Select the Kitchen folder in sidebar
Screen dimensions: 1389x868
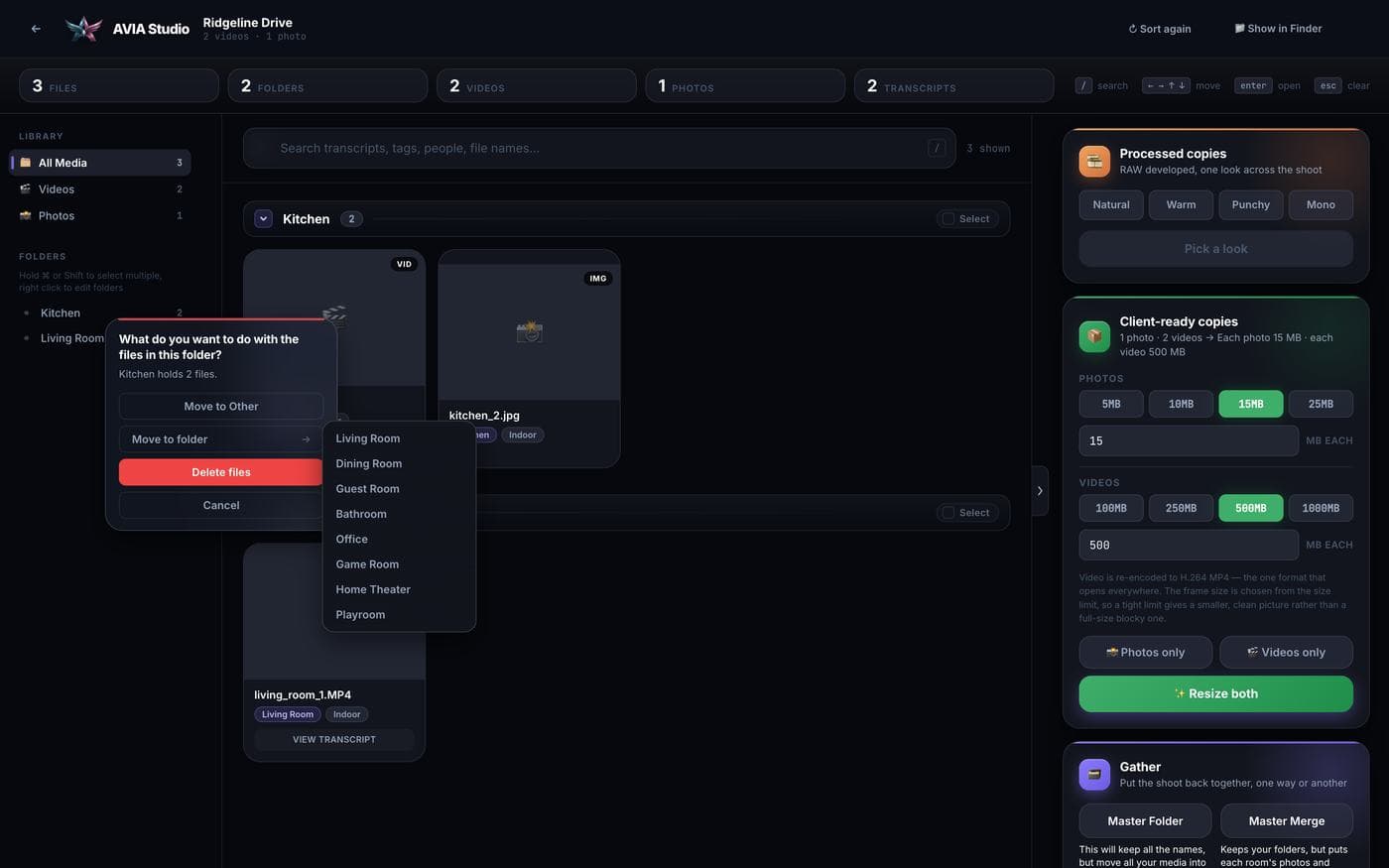coord(99,312)
